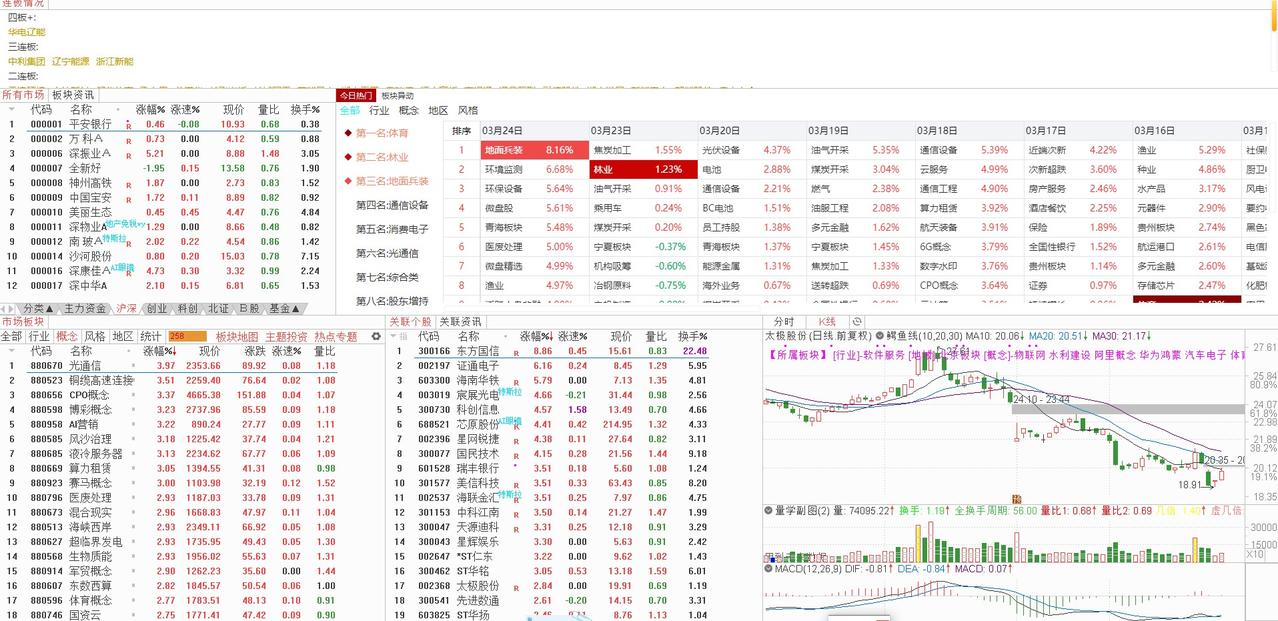1278x621 pixels.
Task: Click the refresh icon right of the K线 tab
Action: tap(855, 323)
